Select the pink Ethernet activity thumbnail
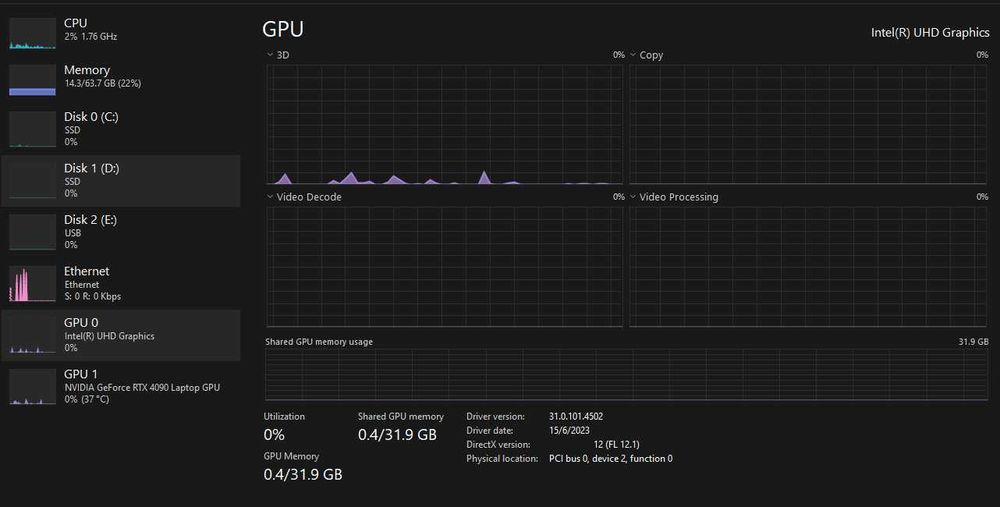Viewport: 1000px width, 507px height. click(x=33, y=284)
